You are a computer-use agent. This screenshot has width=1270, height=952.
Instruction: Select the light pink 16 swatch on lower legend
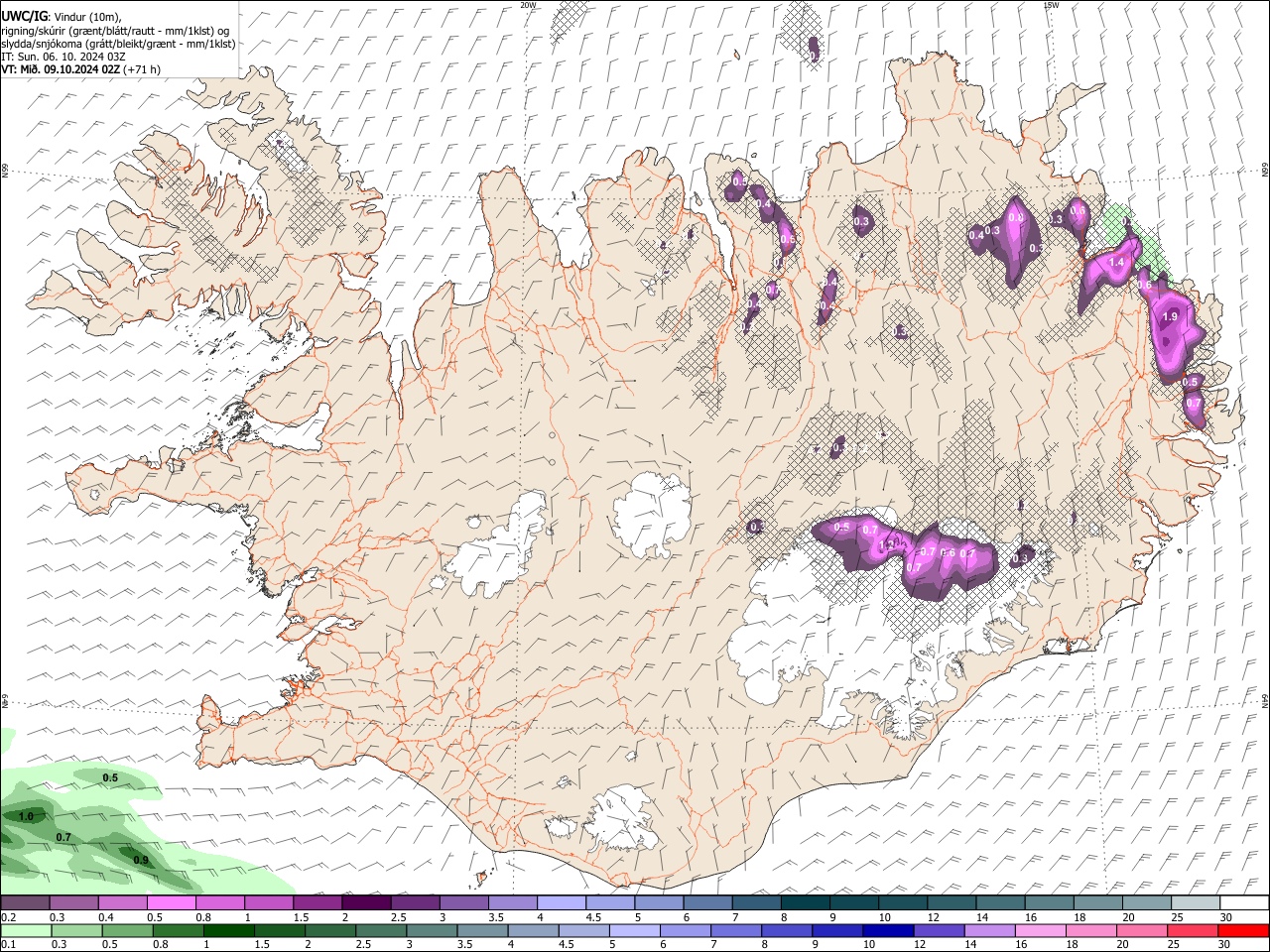pyautogui.click(x=1039, y=930)
